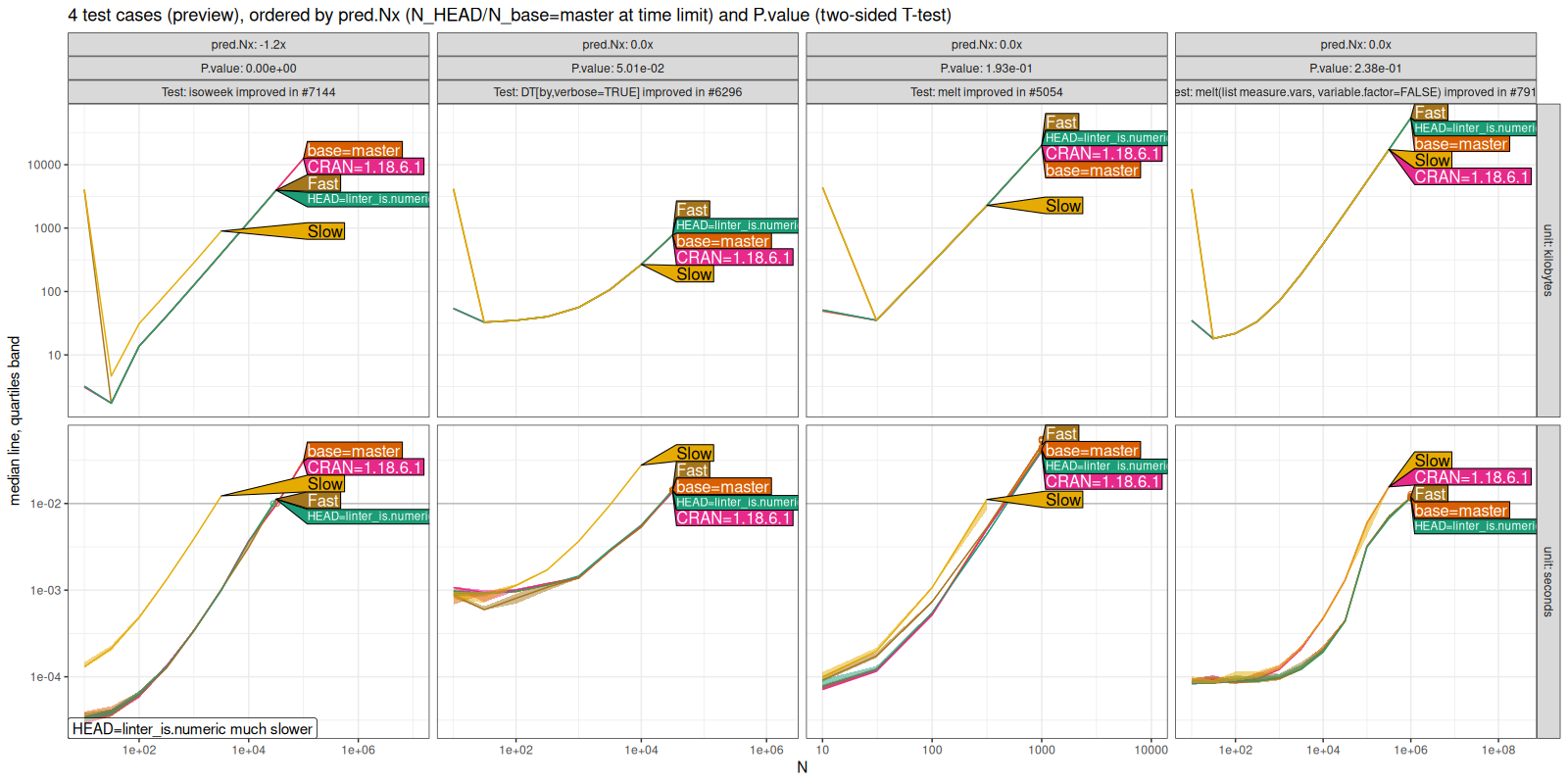
Task: Click 'Test: melt improved in #5054' header
Action: click(x=987, y=92)
